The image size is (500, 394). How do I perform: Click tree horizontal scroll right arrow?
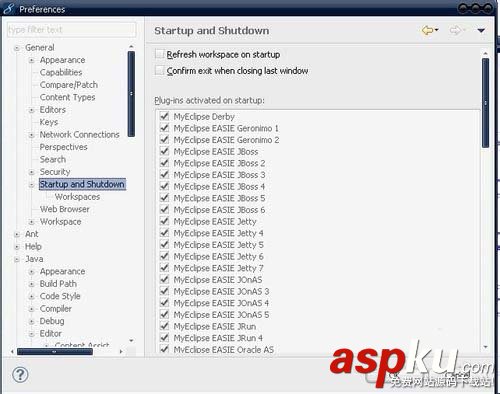121,352
